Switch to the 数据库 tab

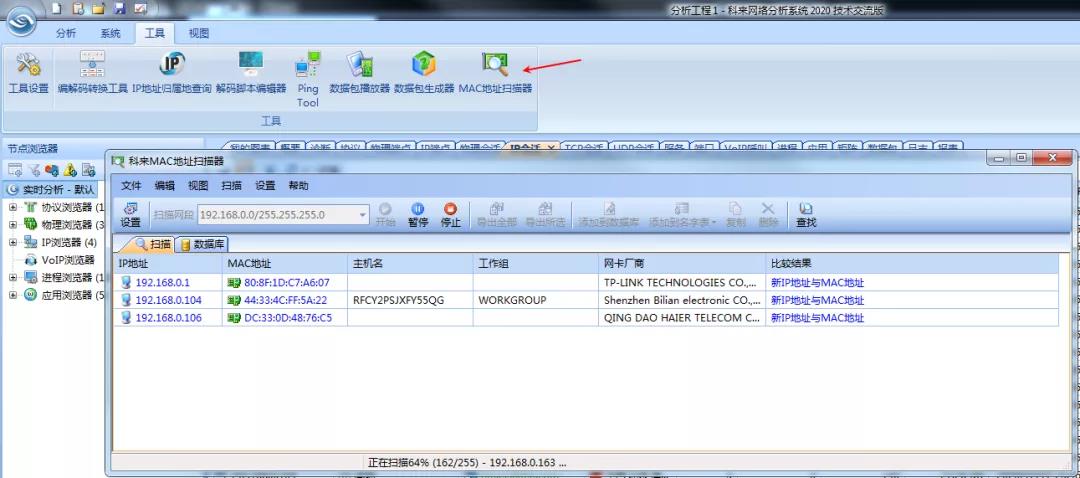202,244
